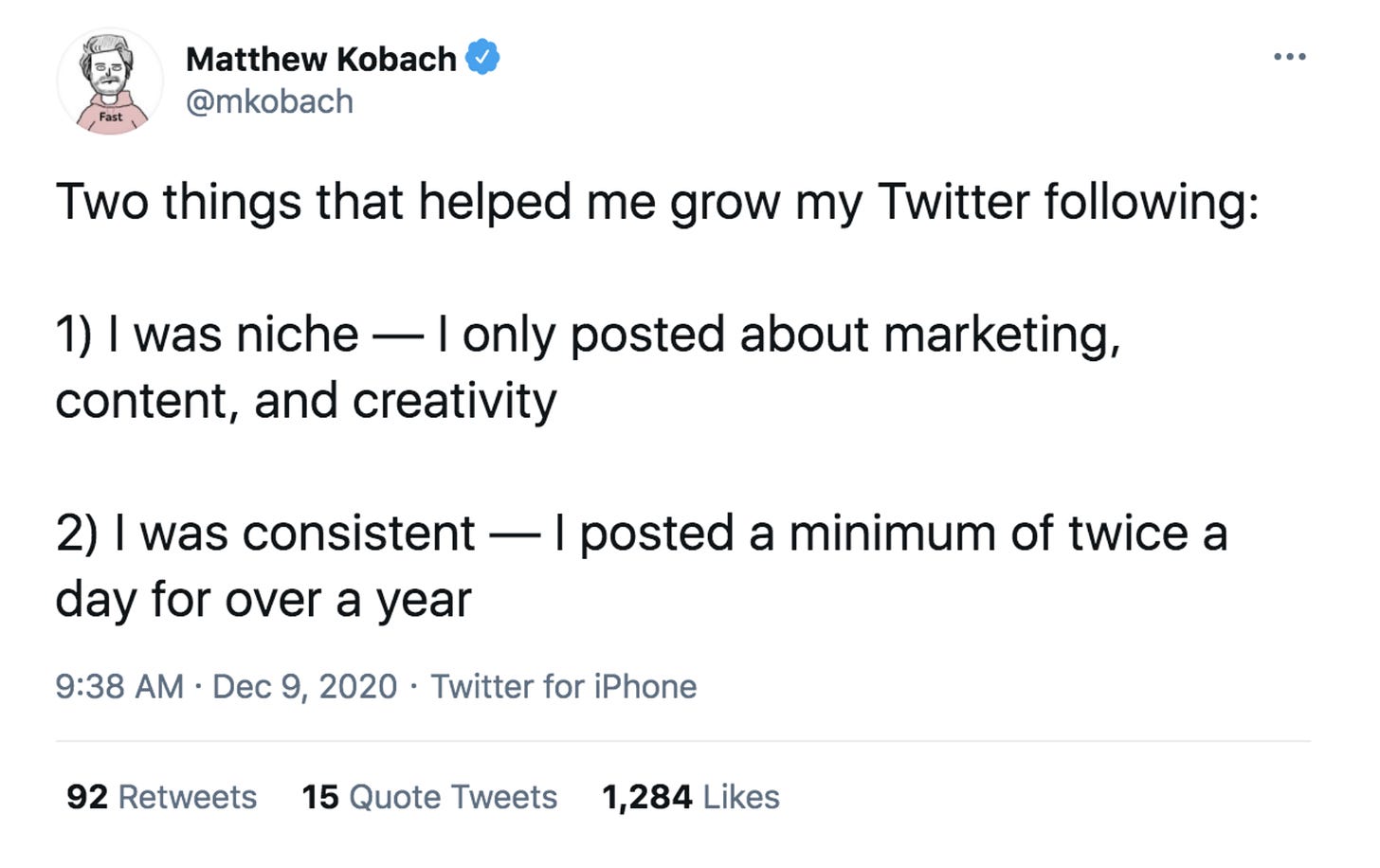Viewport: 1380px width, 868px height.
Task: Click the bold 92 retweet count number
Action: pos(87,797)
